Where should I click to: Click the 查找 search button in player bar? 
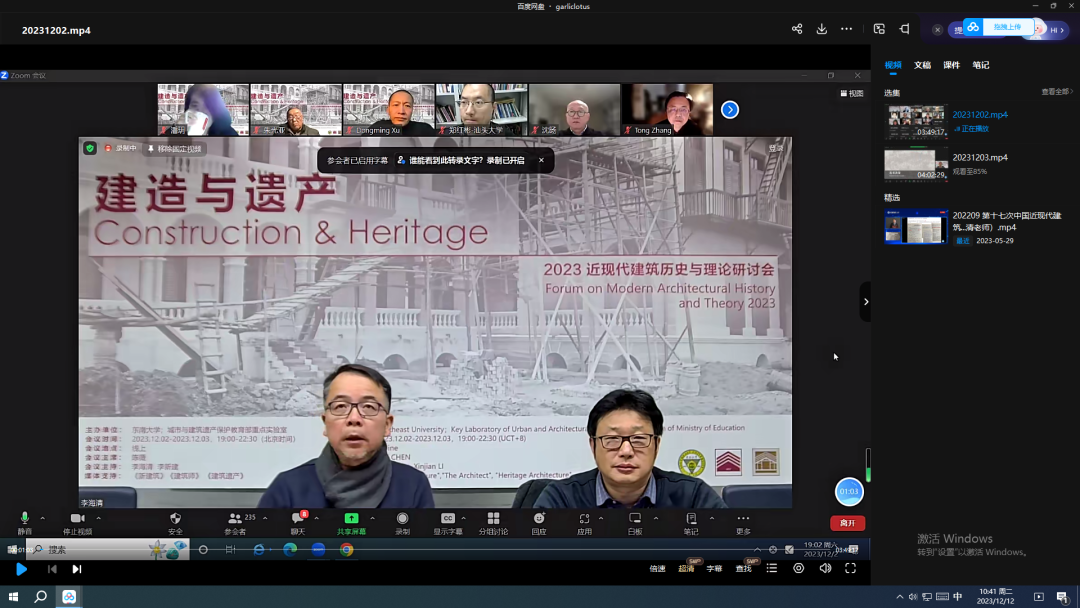[x=743, y=568]
